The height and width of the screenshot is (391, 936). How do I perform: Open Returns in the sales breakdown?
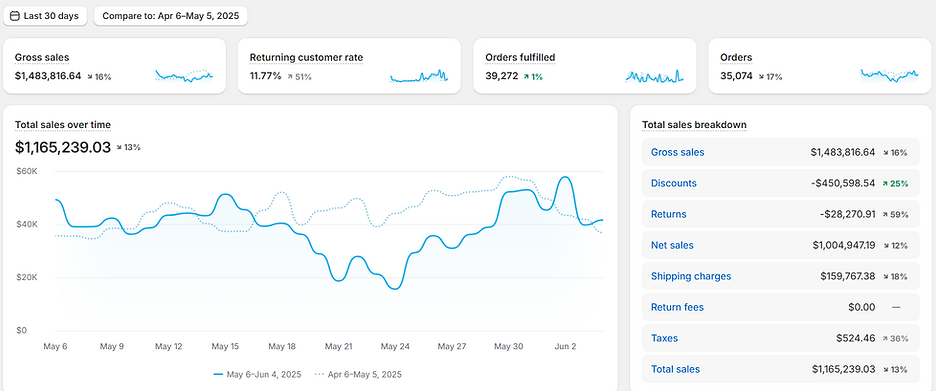(x=669, y=214)
